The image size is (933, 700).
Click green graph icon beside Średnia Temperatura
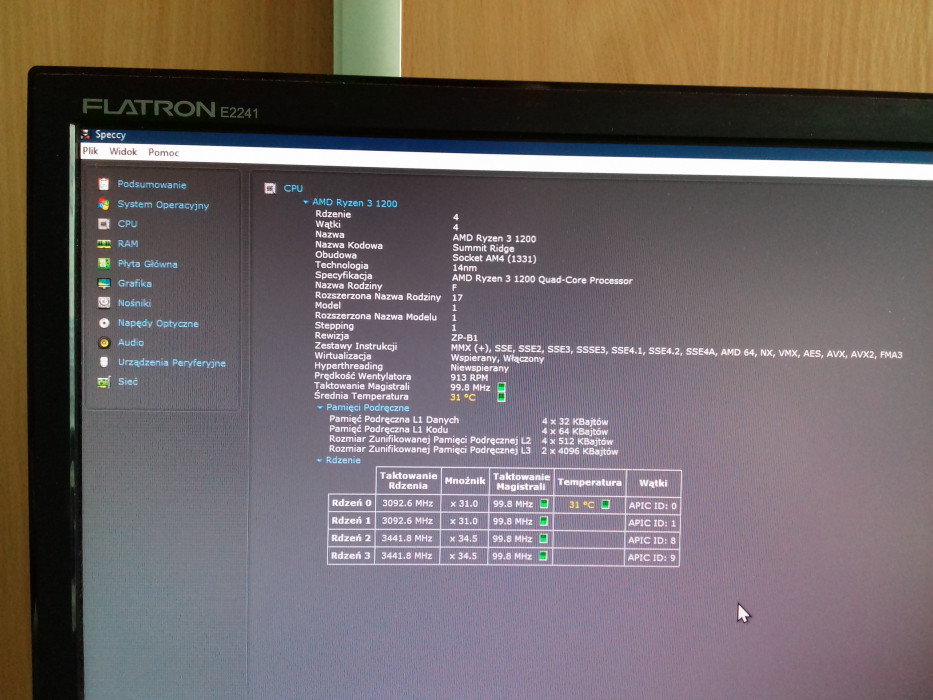[x=501, y=397]
